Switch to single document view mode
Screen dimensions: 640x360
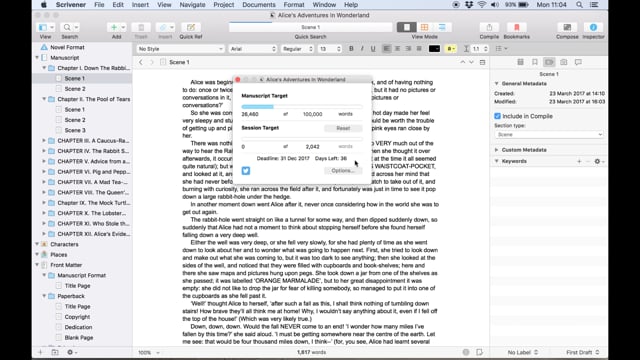tap(407, 27)
